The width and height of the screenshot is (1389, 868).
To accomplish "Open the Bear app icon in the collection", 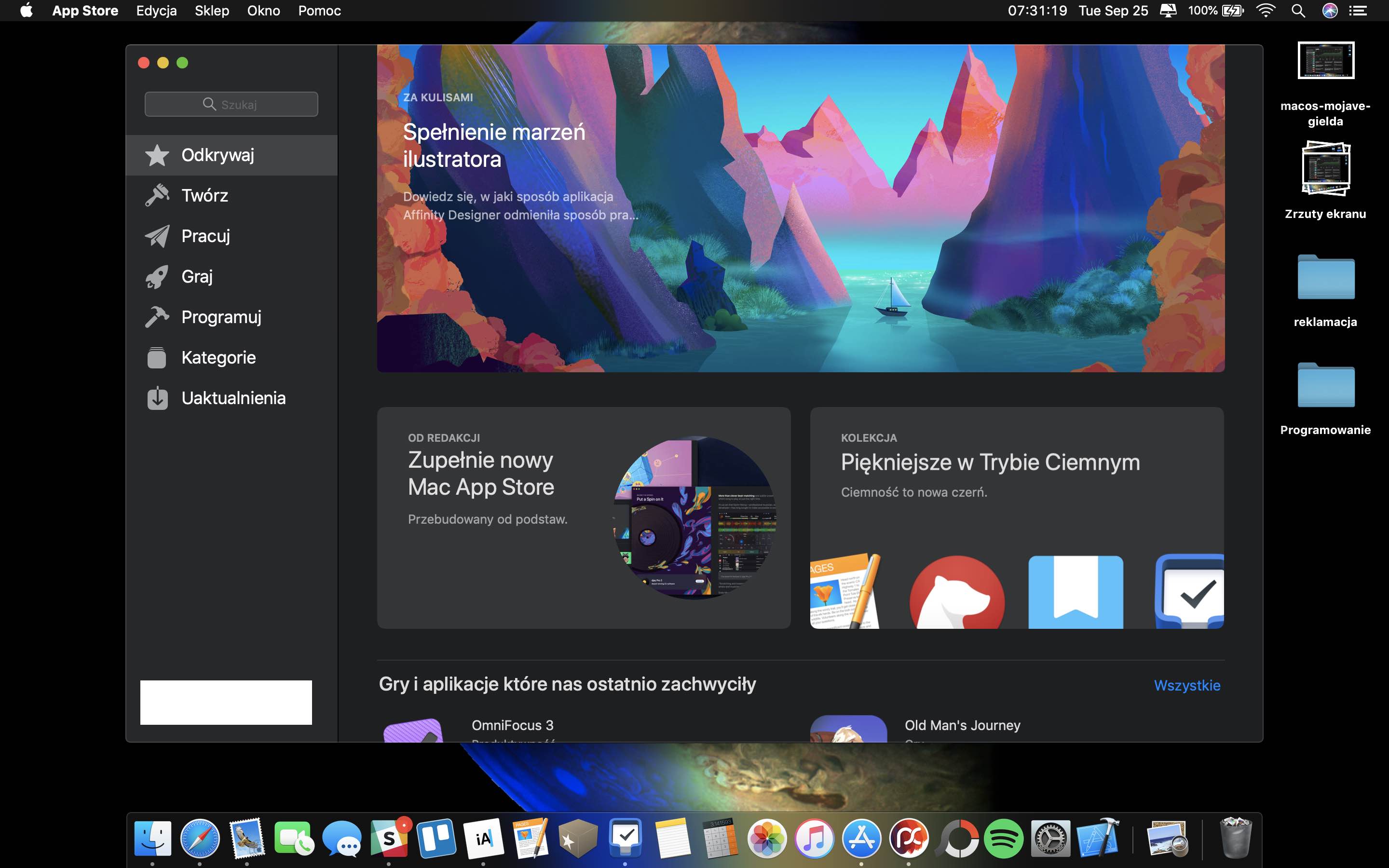I will tap(957, 593).
